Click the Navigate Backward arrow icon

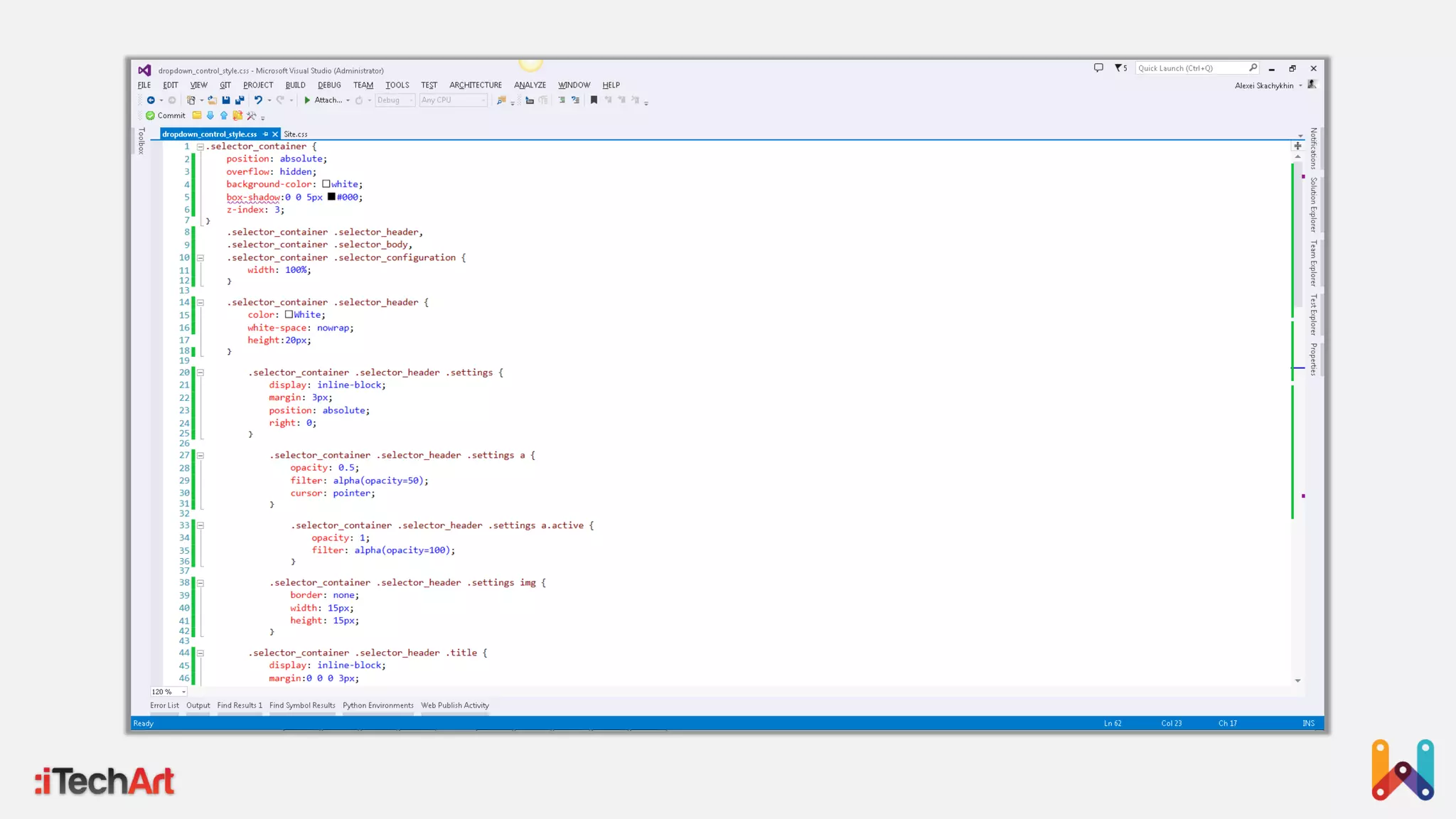coord(151,100)
